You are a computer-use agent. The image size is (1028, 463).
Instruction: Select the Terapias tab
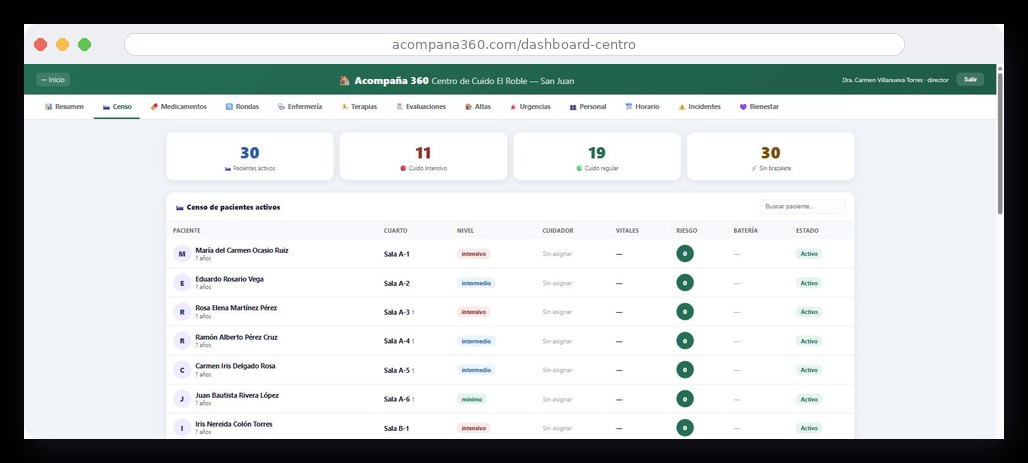pyautogui.click(x=359, y=107)
